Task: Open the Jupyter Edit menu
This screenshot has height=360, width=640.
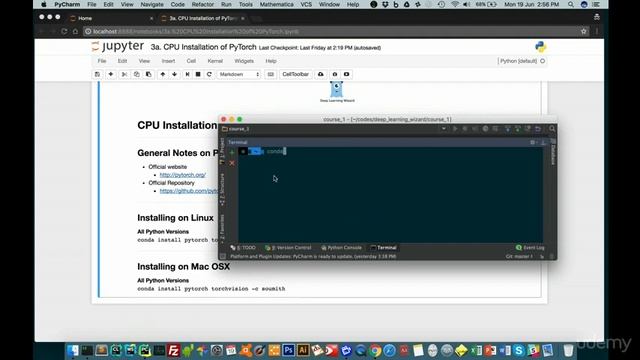Action: click(x=122, y=61)
